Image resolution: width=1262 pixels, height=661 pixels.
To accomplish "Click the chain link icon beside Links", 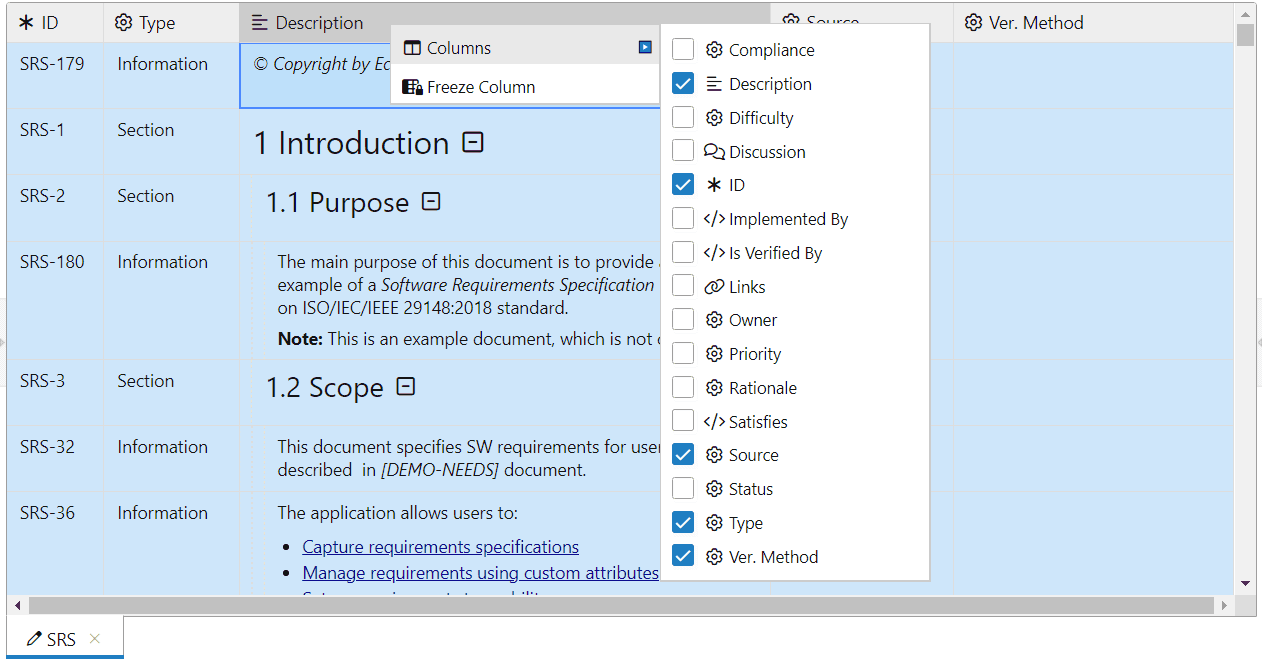I will [714, 287].
